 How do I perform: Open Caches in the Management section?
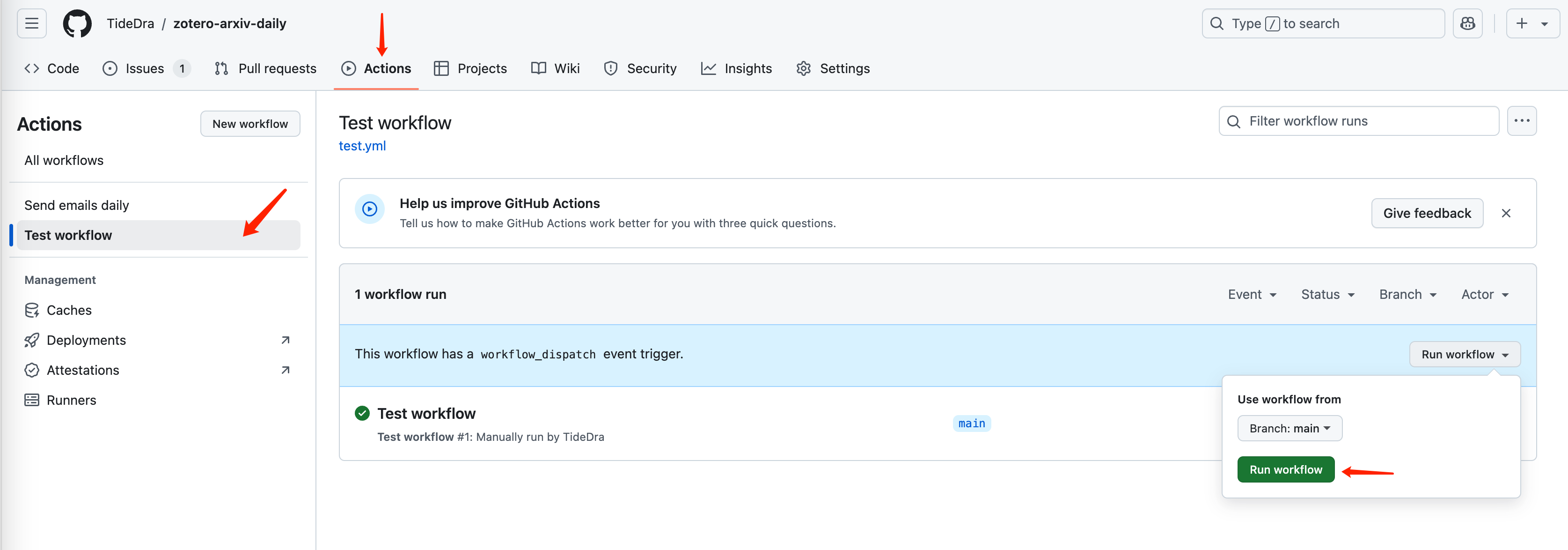click(x=69, y=310)
